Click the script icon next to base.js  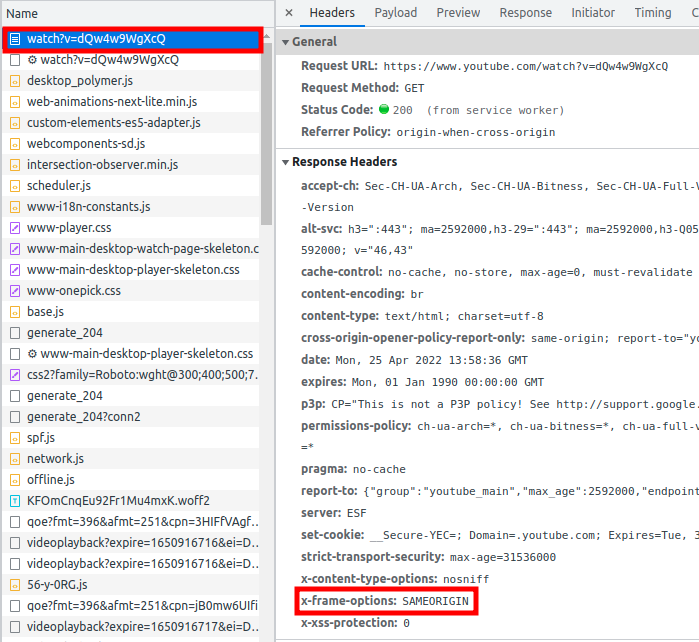(15, 312)
